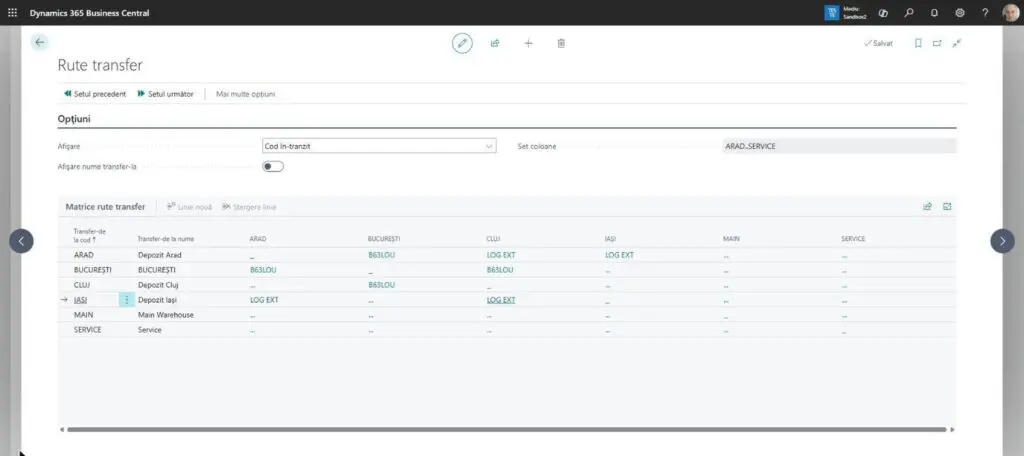
Task: Click Setul următor
Action: coord(165,94)
